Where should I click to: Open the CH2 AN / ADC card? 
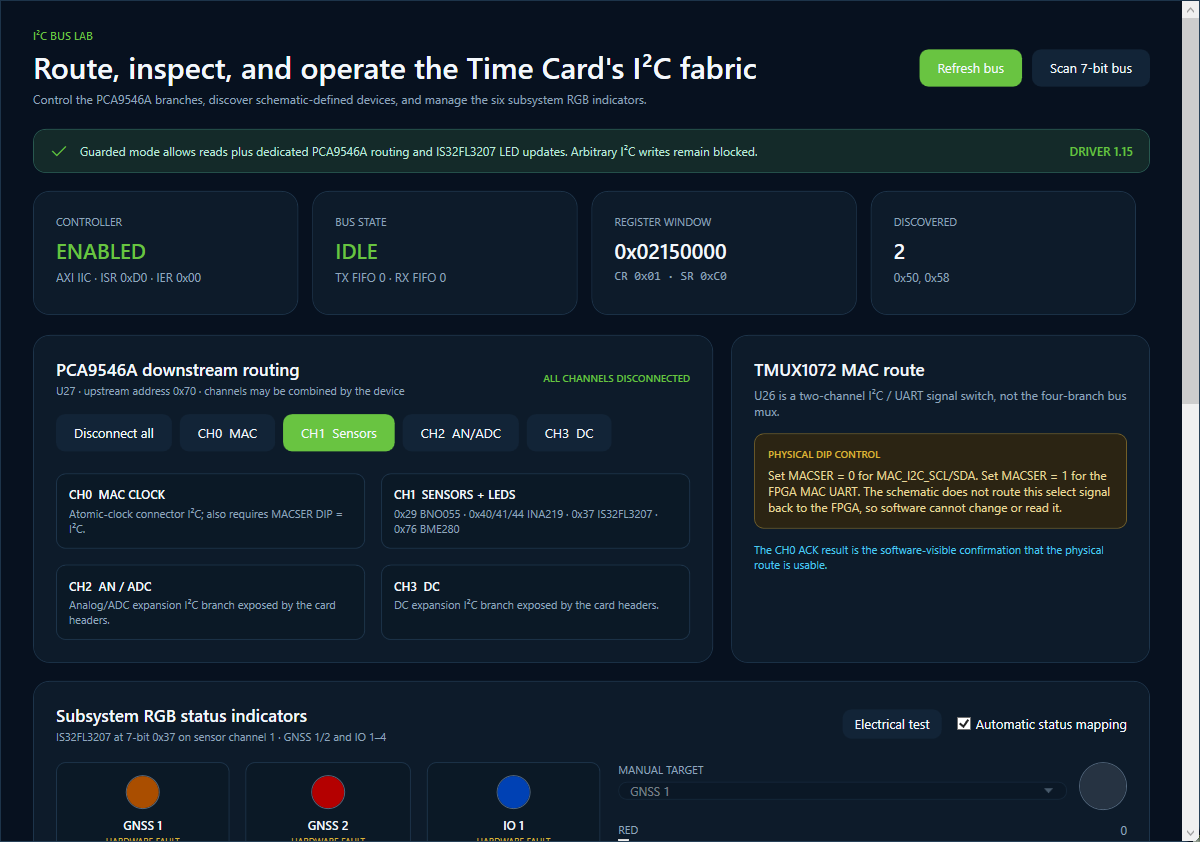(x=210, y=602)
